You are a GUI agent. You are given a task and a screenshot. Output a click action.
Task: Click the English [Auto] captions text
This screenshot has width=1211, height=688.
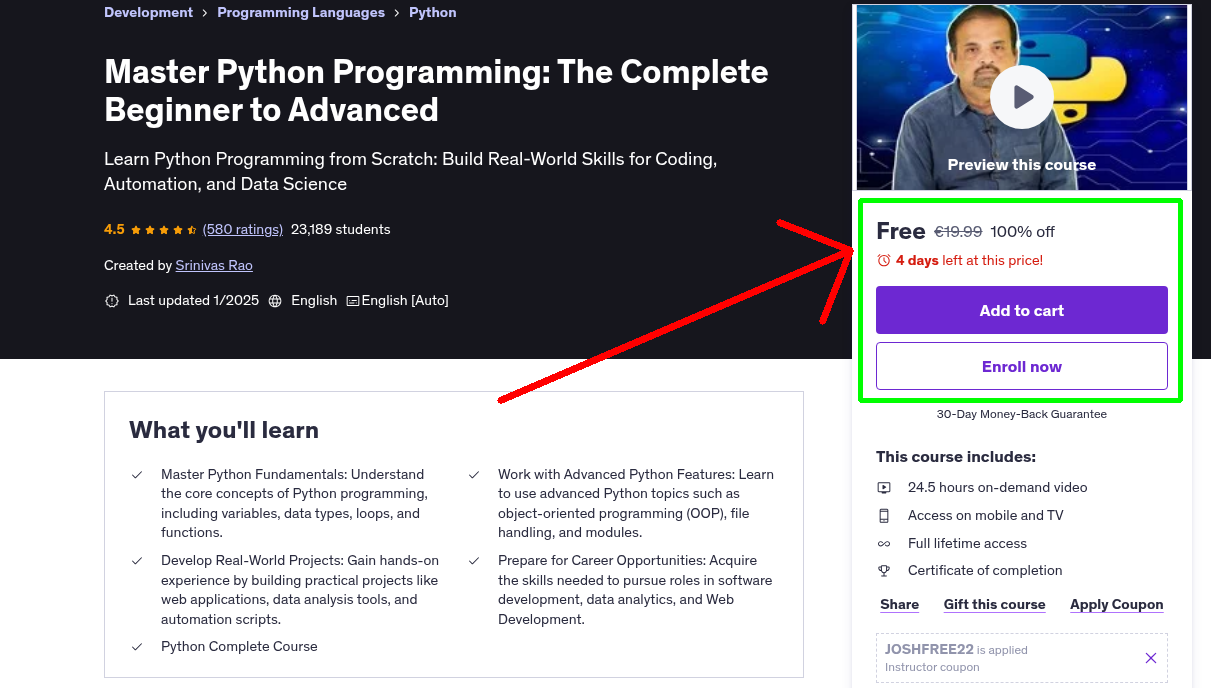click(405, 301)
